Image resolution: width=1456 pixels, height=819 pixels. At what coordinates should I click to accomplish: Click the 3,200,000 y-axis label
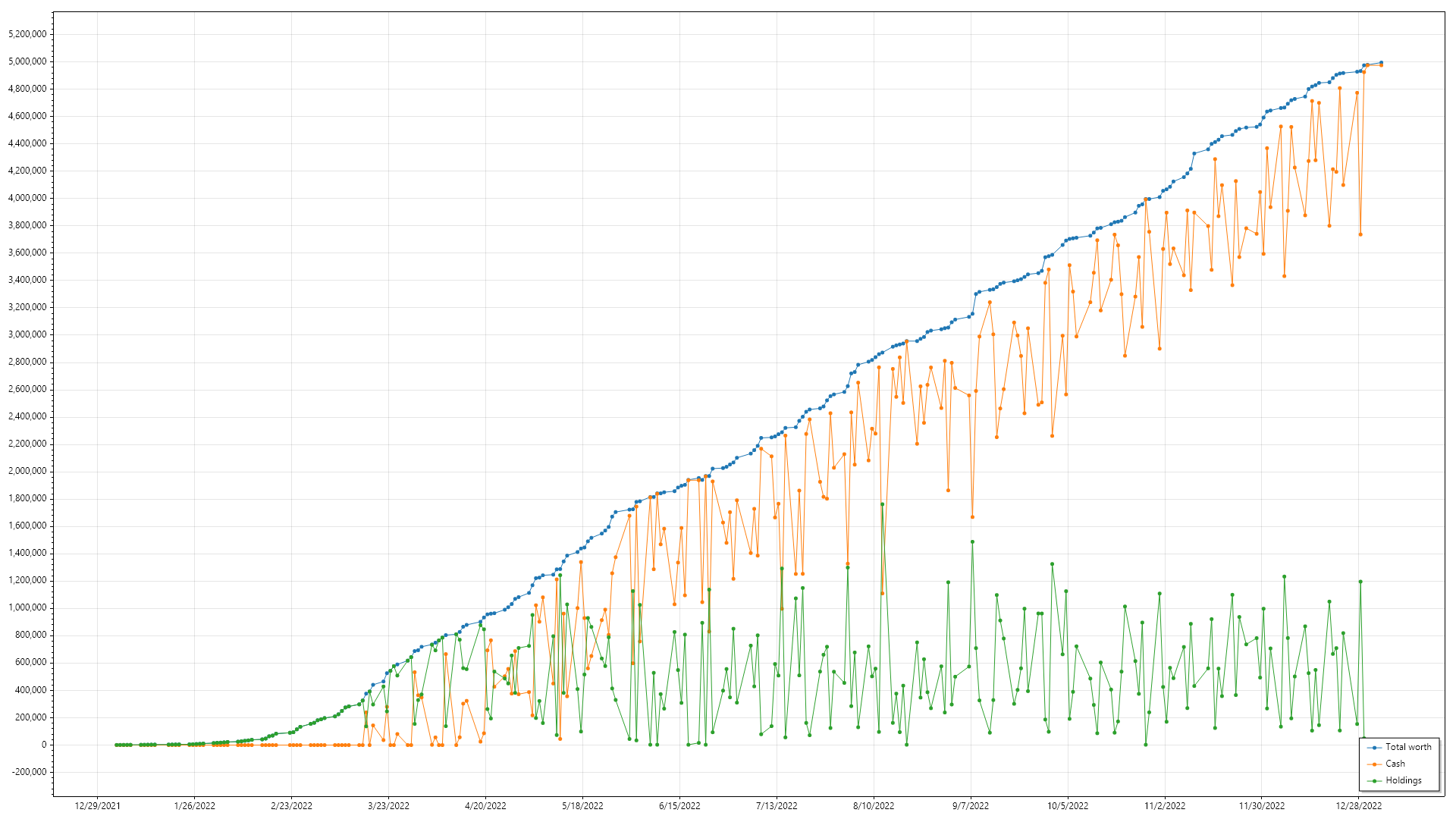tap(27, 307)
